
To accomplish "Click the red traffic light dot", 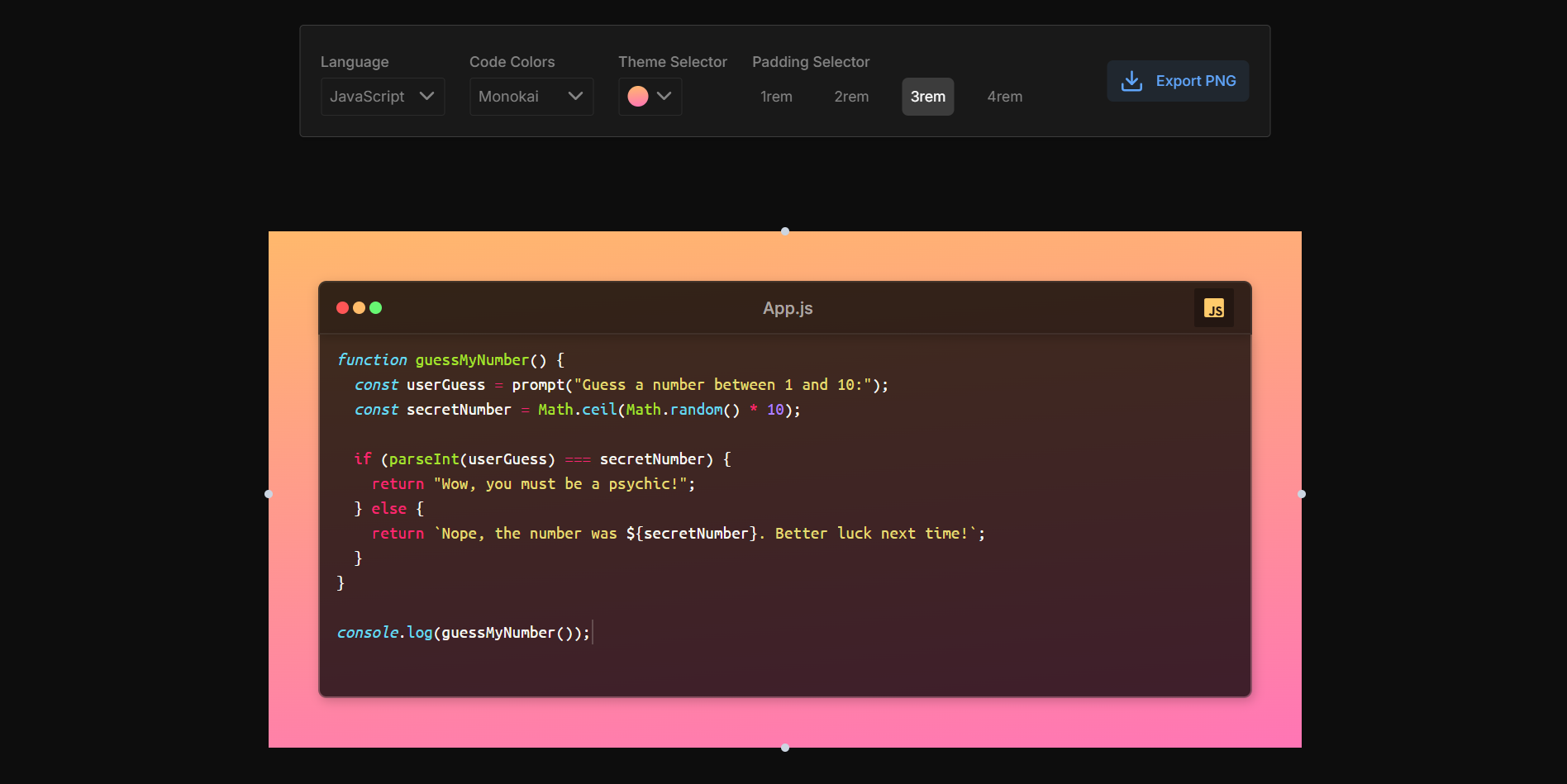I will click(342, 307).
